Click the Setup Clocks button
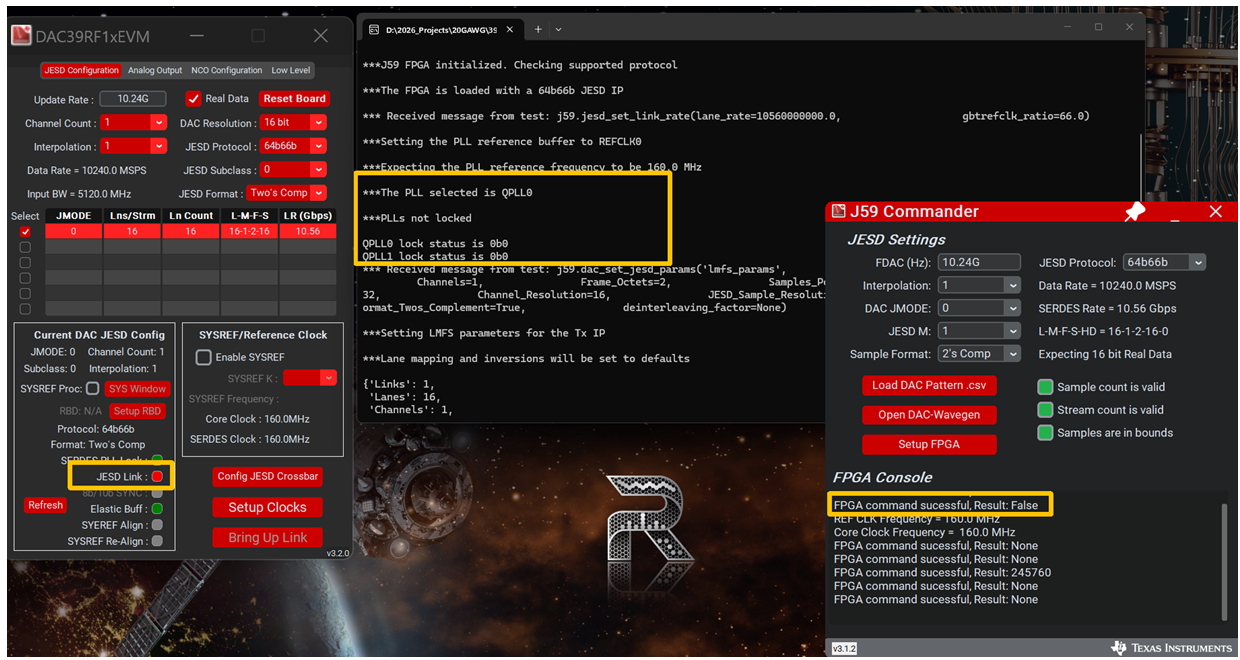Image resolution: width=1240 pixels, height=660 pixels. tap(267, 507)
